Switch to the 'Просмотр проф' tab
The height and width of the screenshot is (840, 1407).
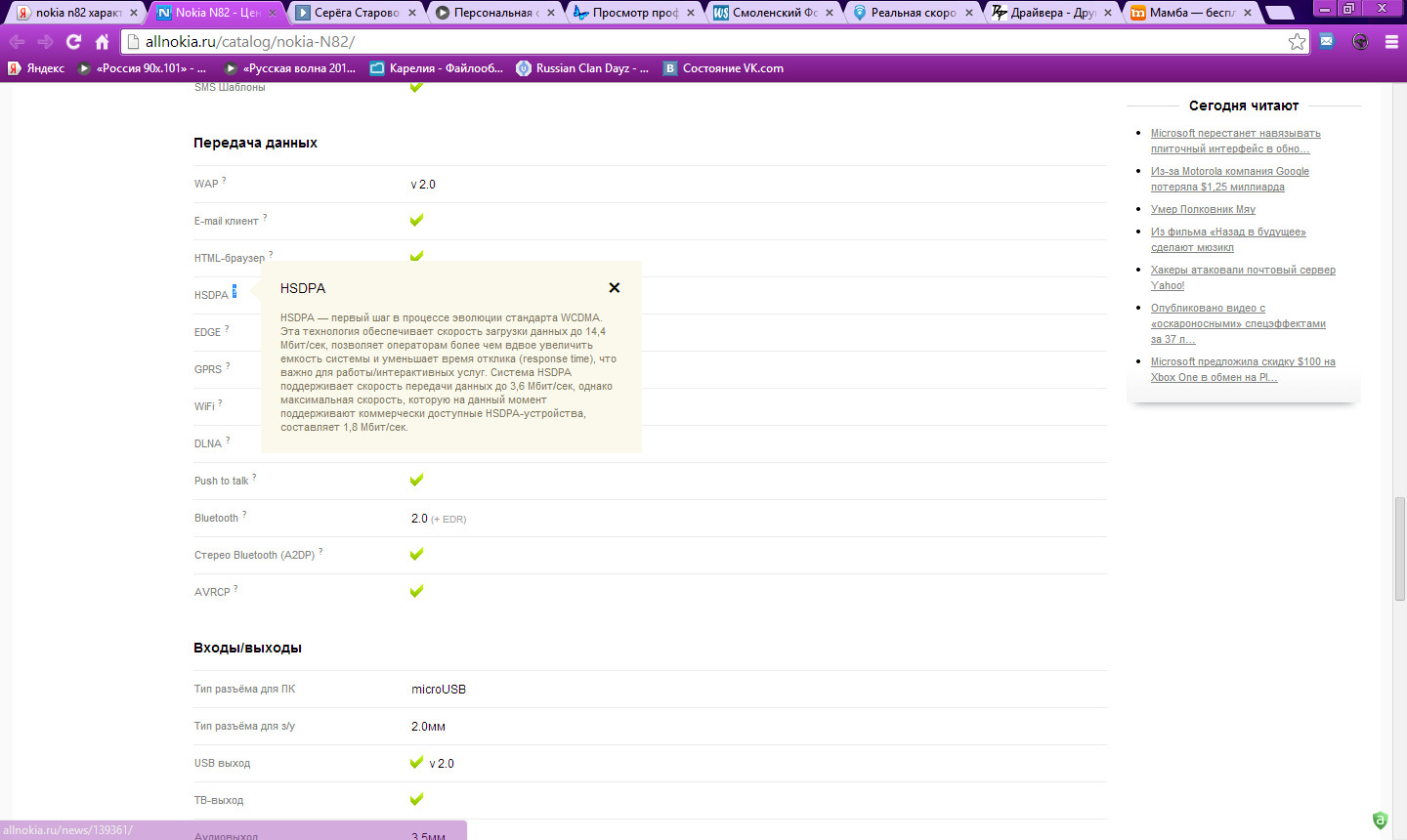pyautogui.click(x=635, y=13)
